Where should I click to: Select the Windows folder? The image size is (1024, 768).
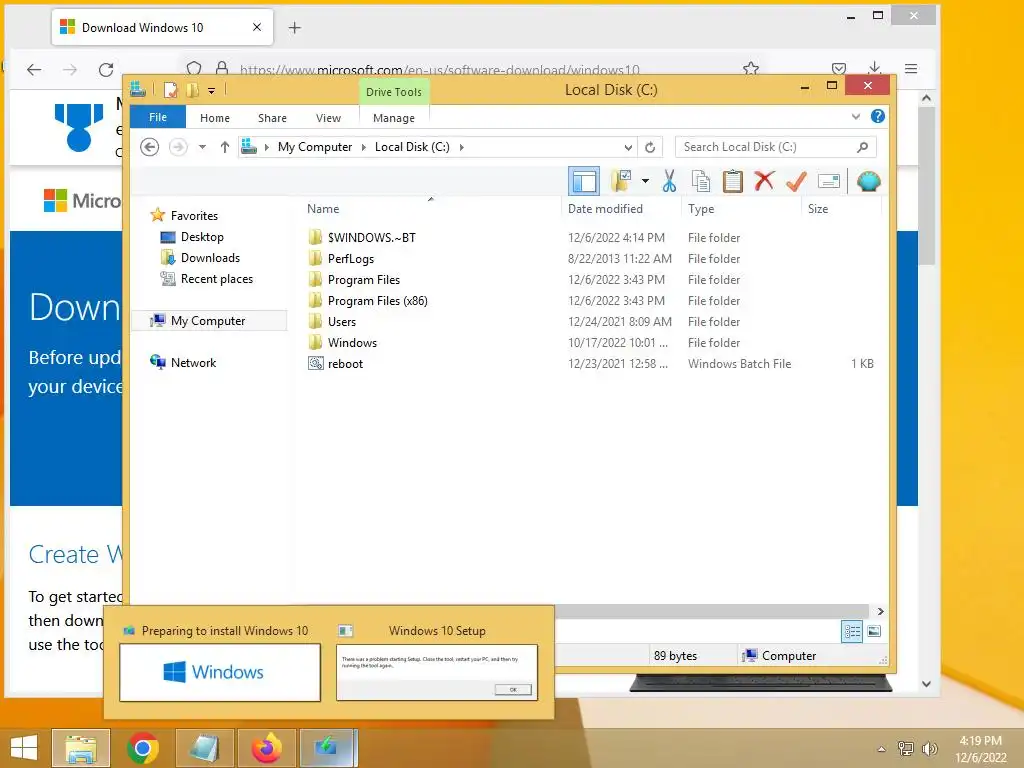(x=352, y=342)
